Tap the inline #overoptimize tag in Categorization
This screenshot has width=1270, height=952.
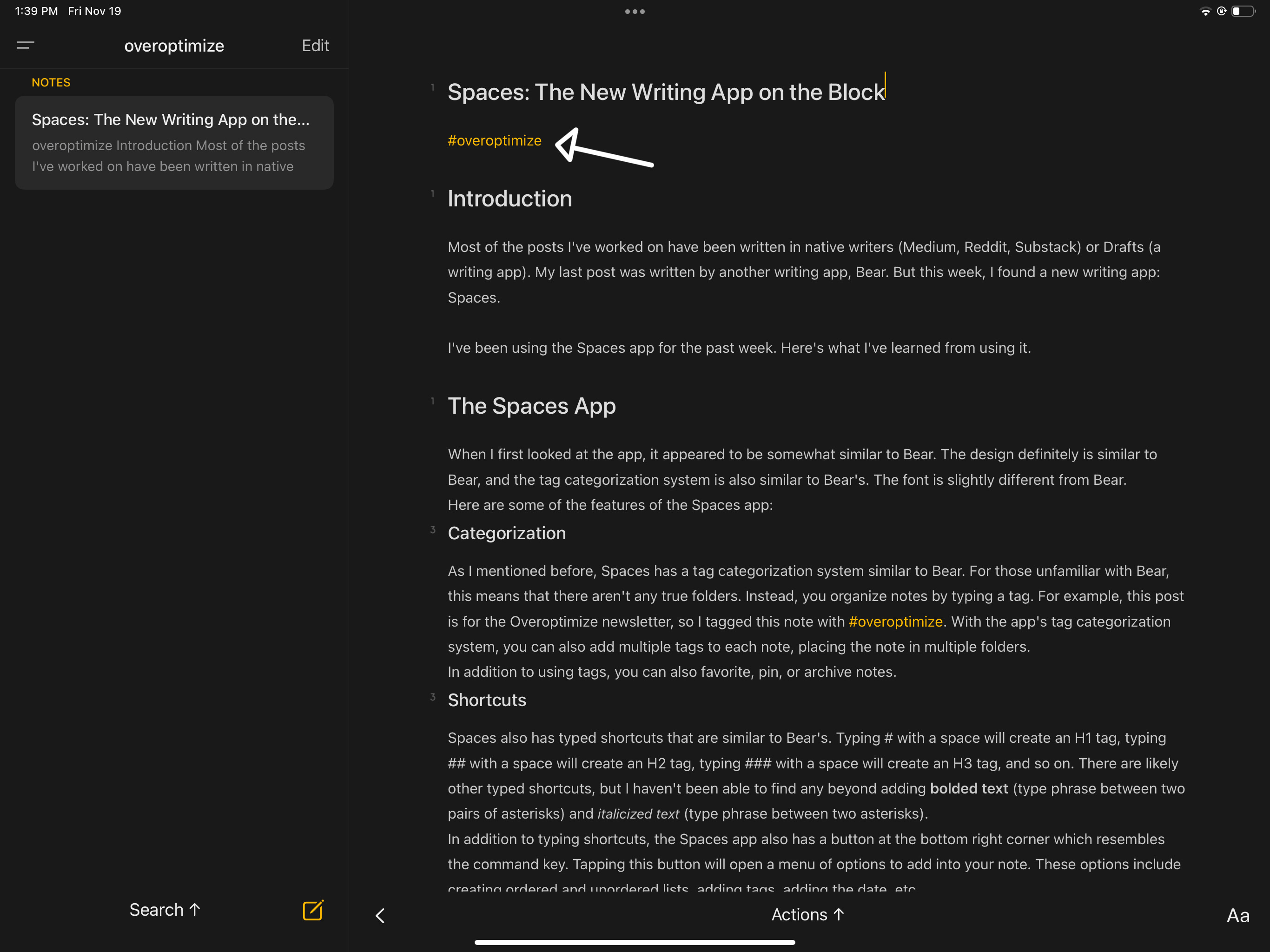(896, 622)
